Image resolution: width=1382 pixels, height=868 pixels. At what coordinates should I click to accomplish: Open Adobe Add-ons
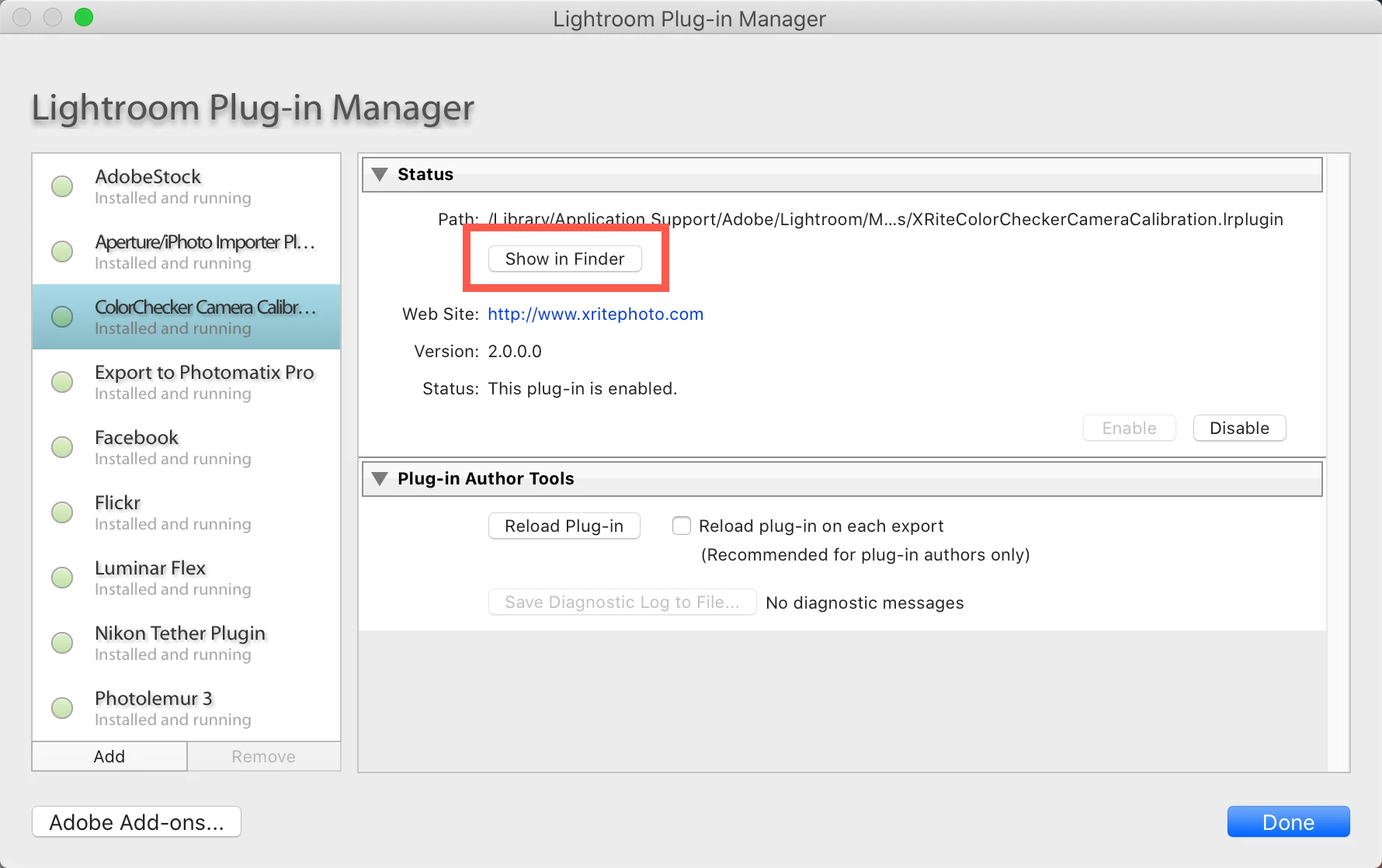click(137, 821)
